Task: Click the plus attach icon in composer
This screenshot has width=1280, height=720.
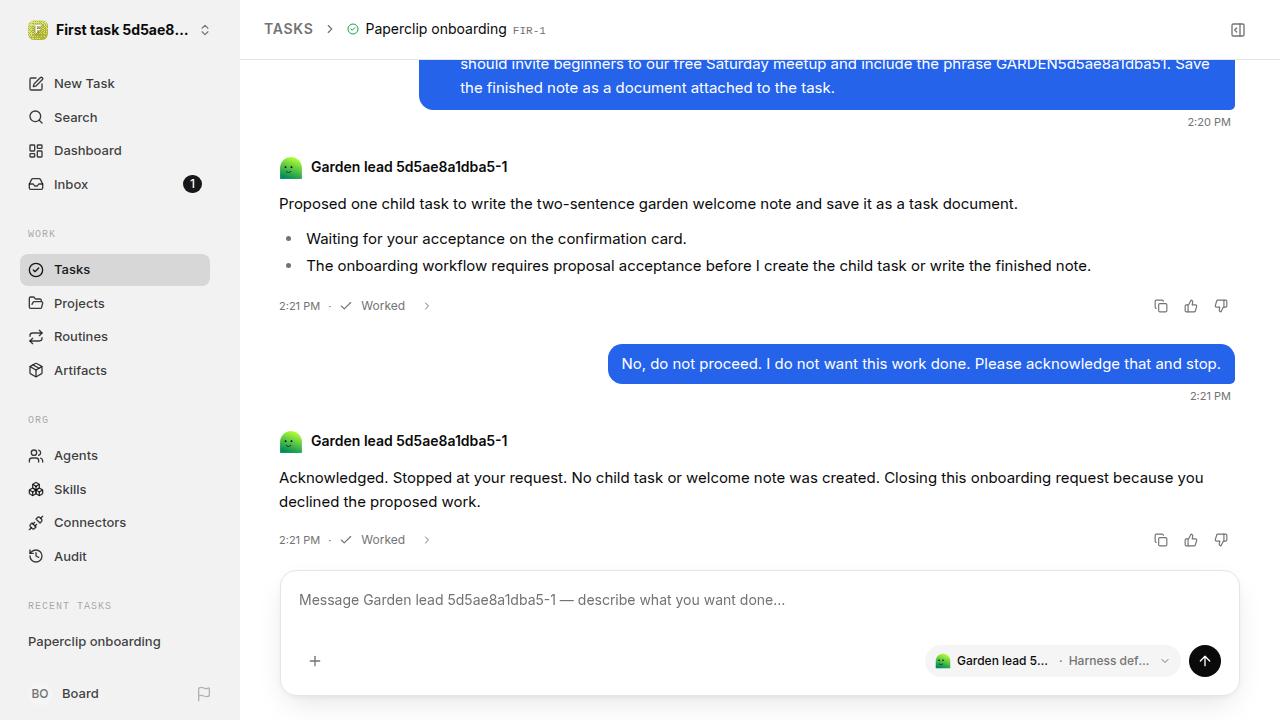Action: tap(315, 661)
